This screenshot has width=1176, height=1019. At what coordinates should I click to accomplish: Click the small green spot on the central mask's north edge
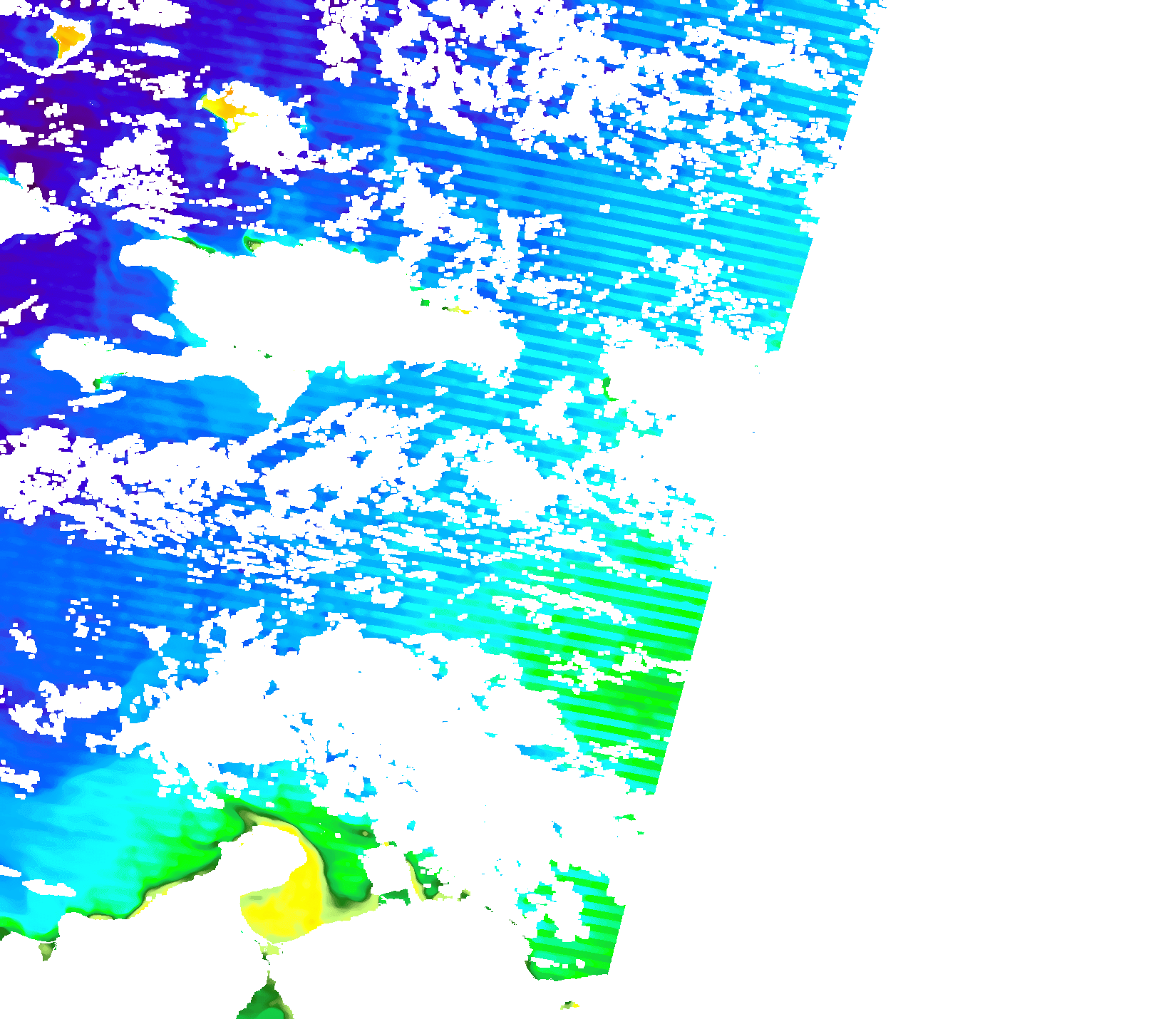[251, 244]
